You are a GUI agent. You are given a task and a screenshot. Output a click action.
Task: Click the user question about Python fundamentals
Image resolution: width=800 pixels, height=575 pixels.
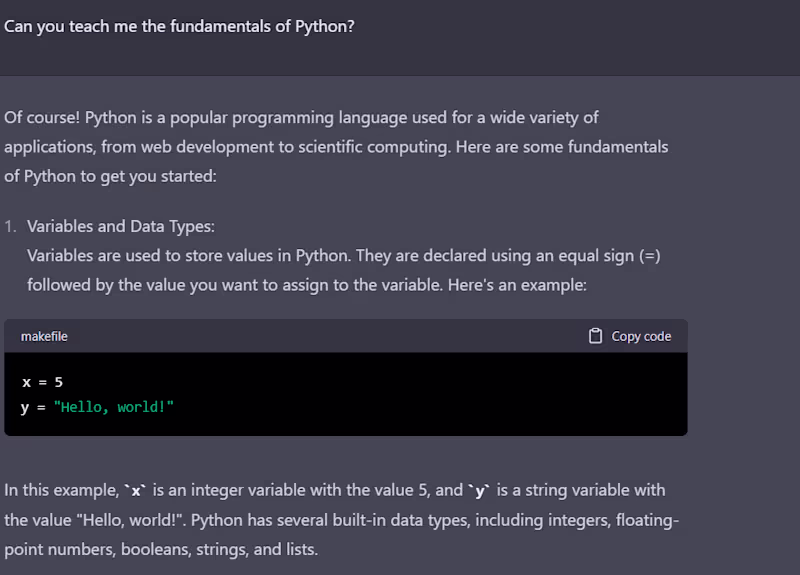(179, 26)
